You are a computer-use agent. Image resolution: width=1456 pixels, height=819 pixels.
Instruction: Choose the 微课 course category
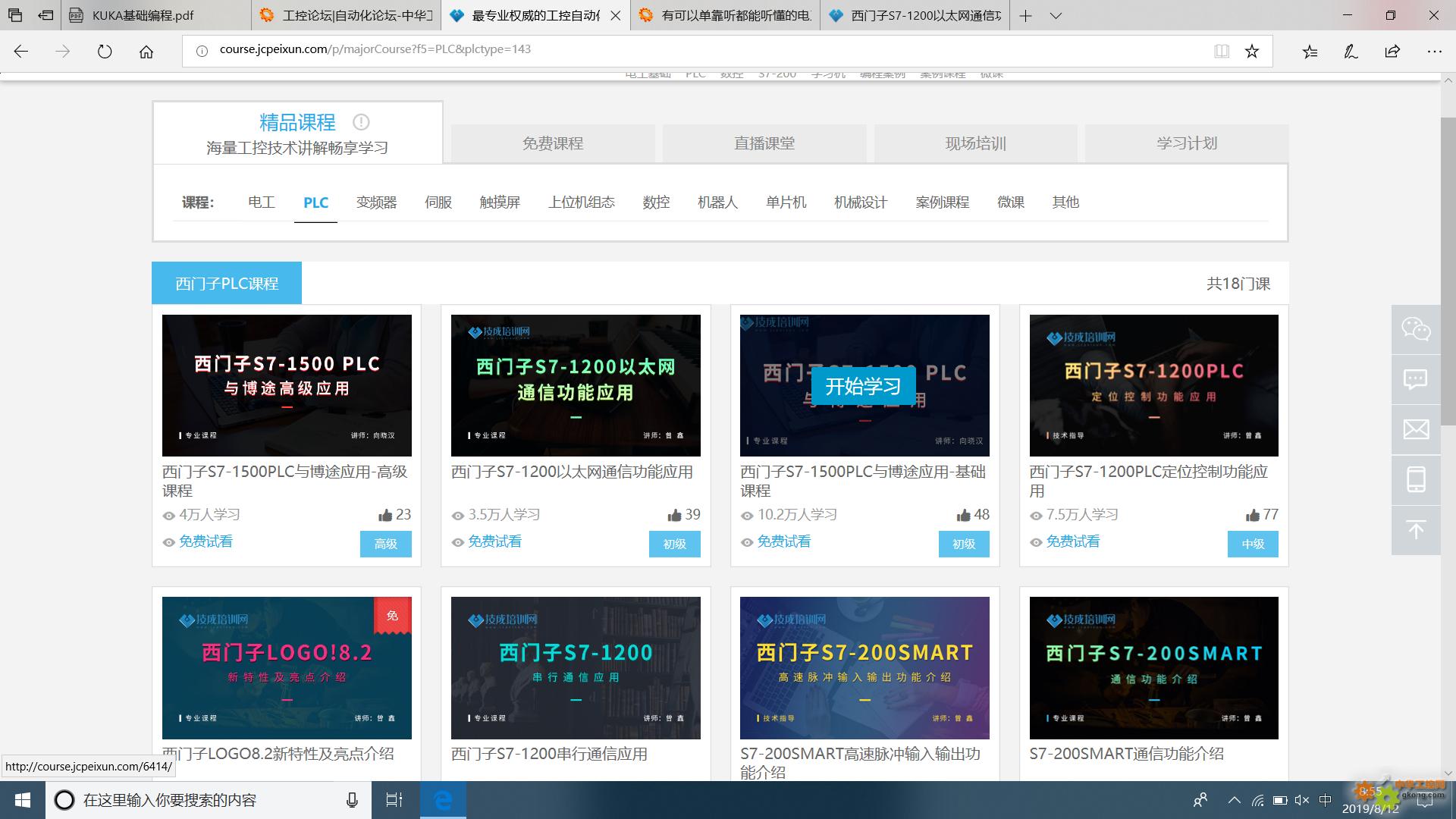click(x=1011, y=202)
